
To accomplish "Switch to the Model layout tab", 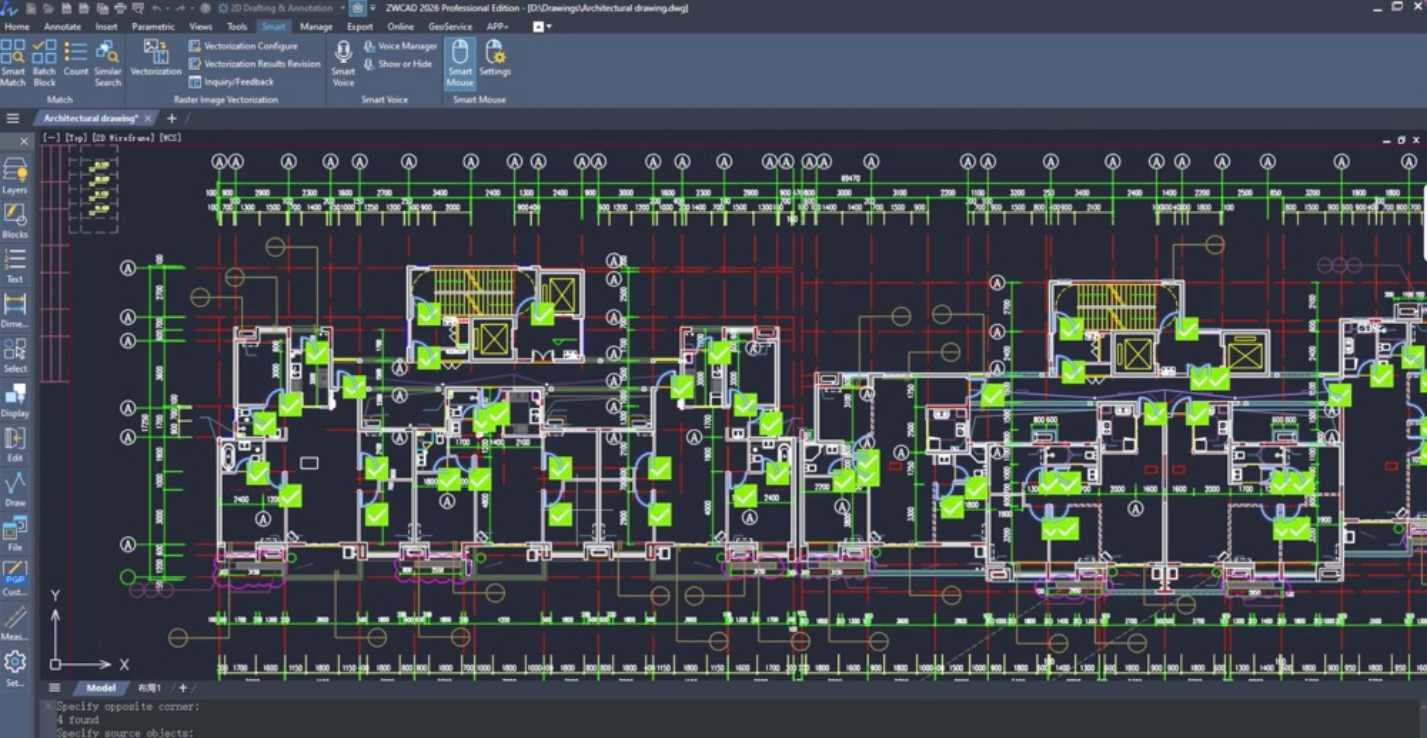I will pyautogui.click(x=100, y=688).
